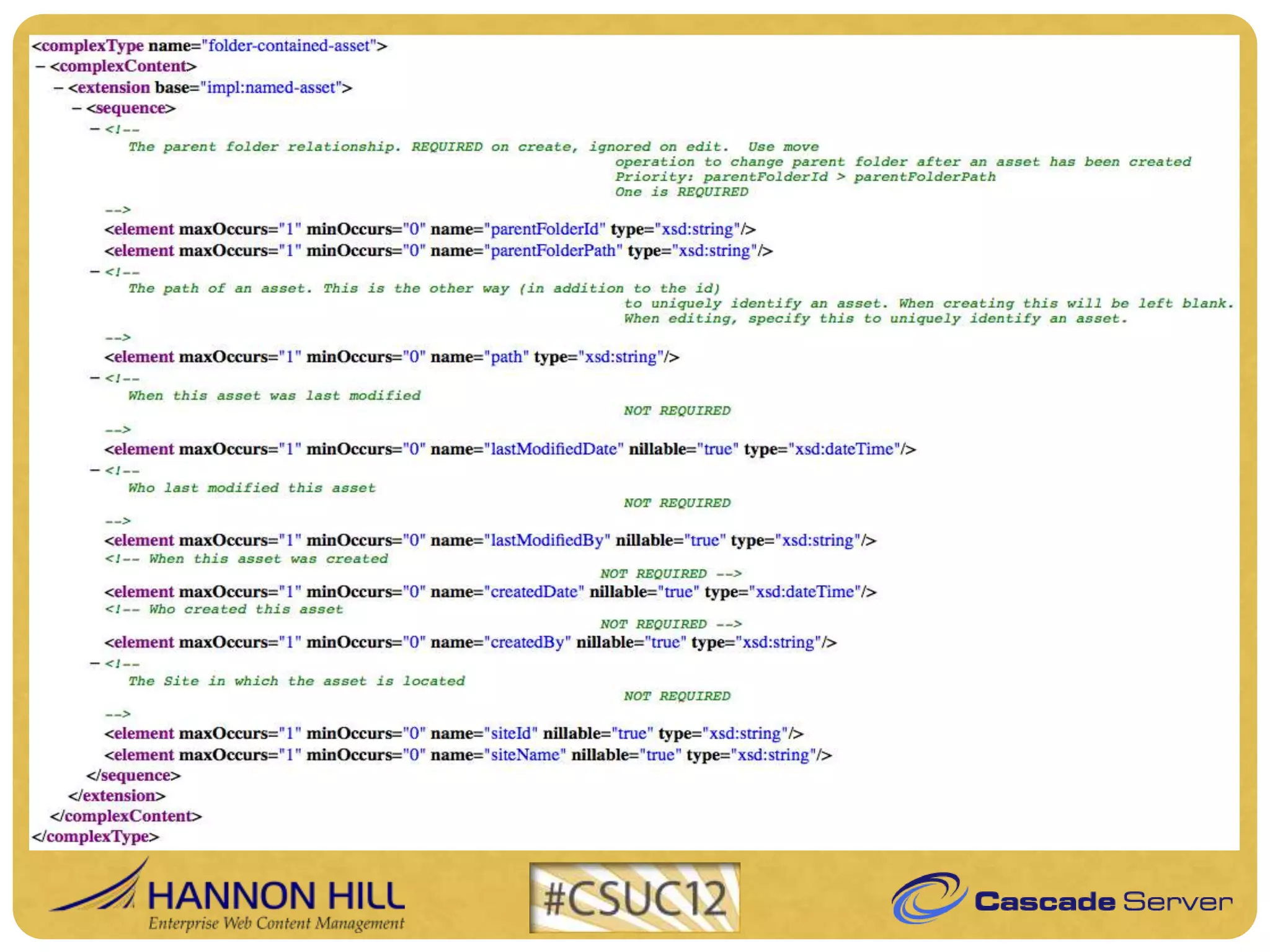Click the Hannon Hill logo

click(228, 894)
